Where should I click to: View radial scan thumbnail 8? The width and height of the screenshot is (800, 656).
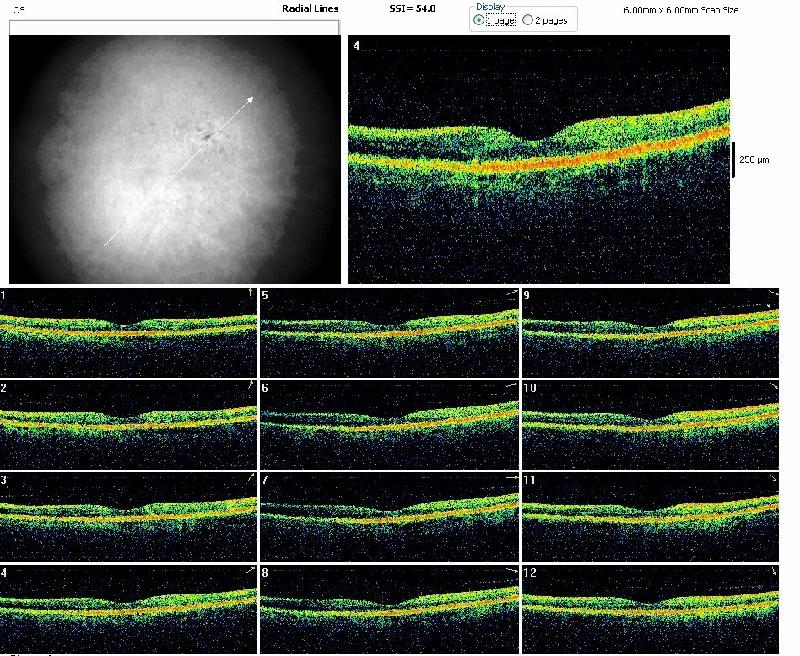point(389,608)
